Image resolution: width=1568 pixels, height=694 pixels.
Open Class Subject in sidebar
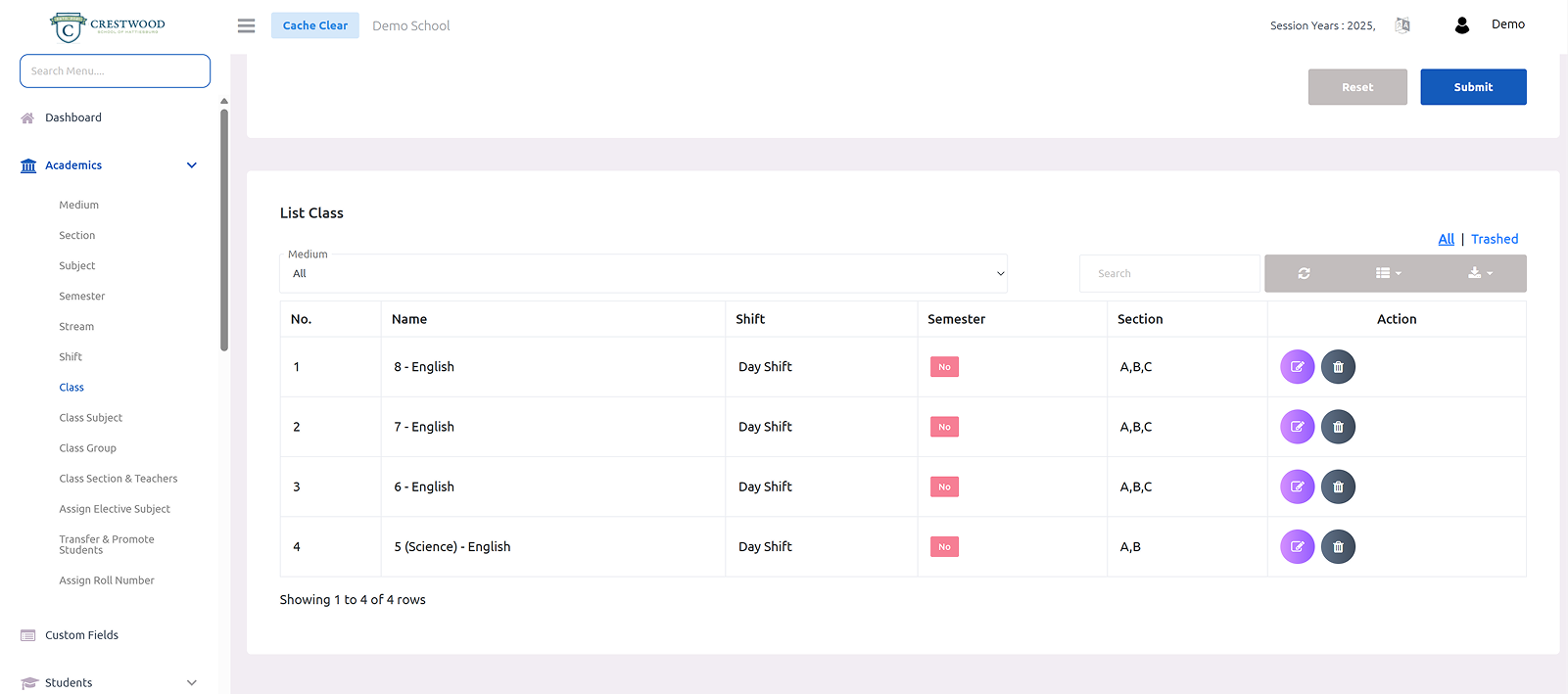click(x=91, y=418)
